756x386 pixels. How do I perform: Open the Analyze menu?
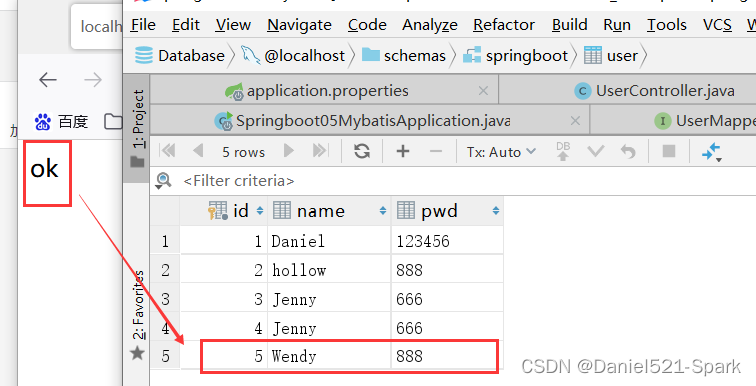coord(430,25)
